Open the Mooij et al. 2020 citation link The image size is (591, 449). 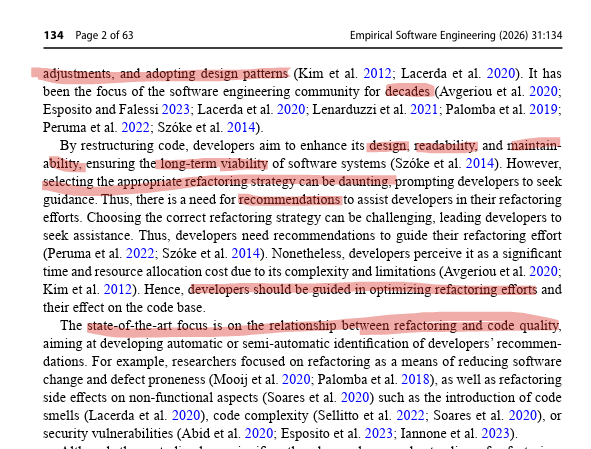[x=296, y=379]
